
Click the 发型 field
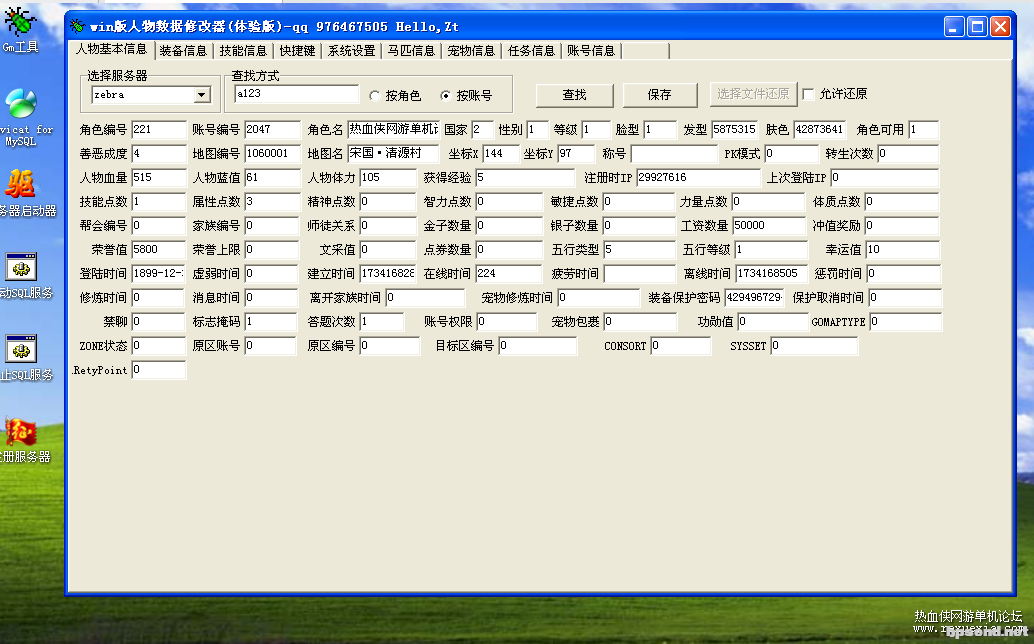click(x=735, y=130)
